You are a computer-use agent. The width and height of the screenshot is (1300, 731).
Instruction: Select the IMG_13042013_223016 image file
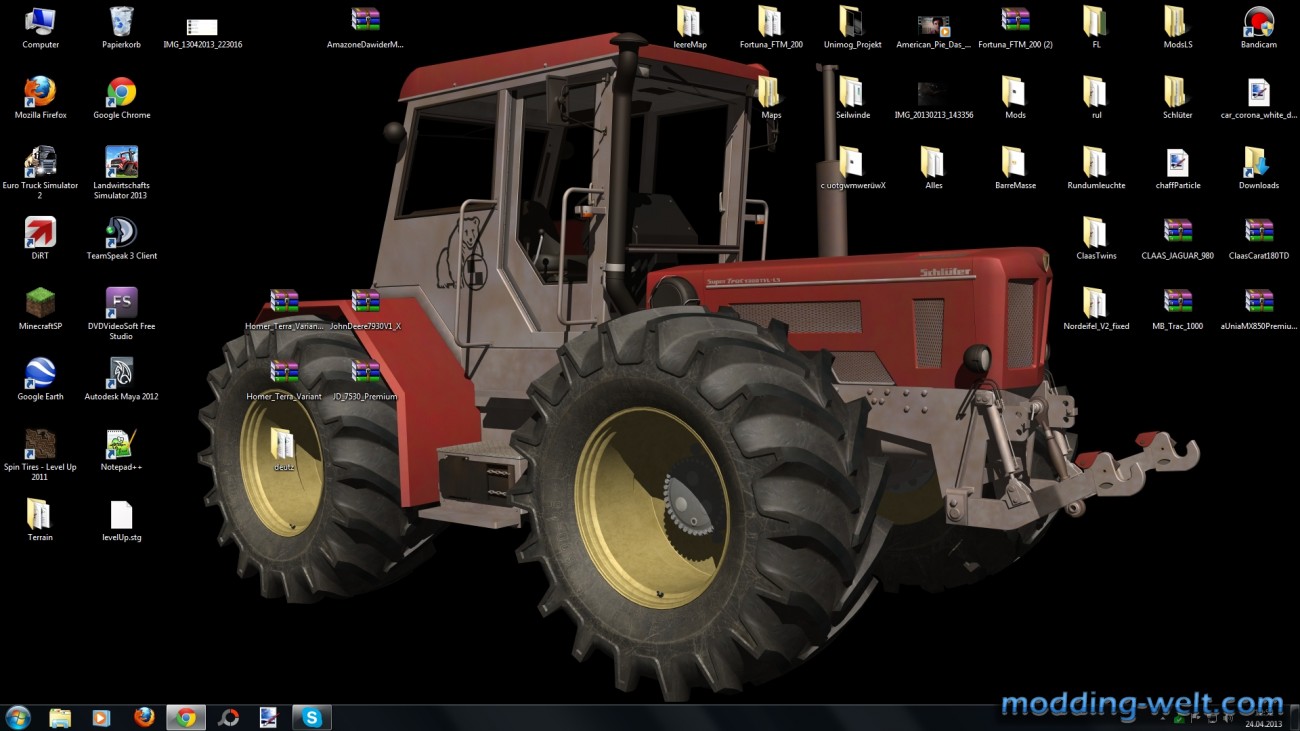pyautogui.click(x=202, y=32)
